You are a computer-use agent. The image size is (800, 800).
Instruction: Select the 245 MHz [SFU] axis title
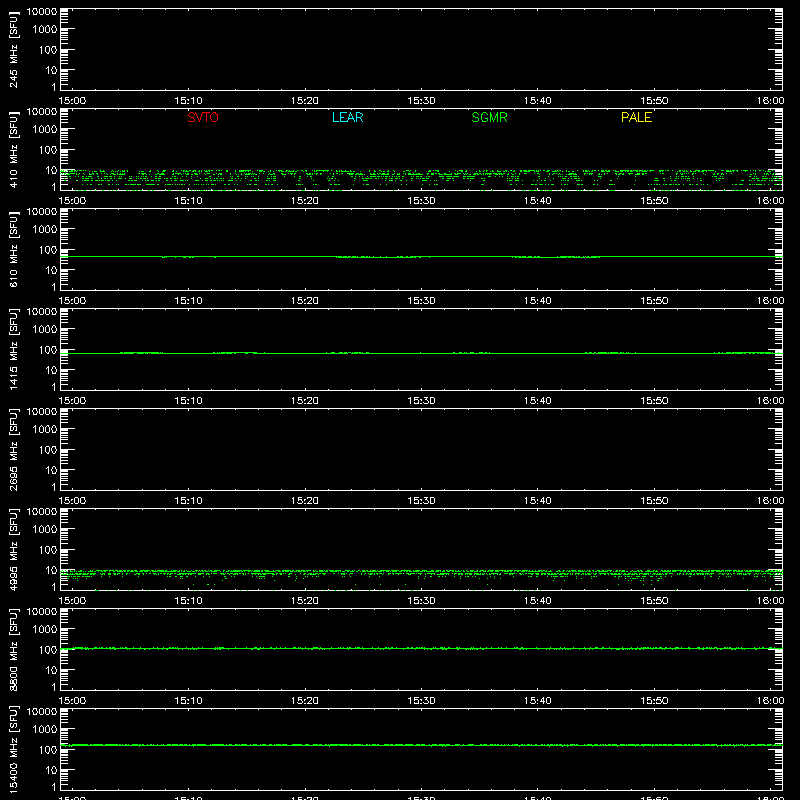tap(13, 49)
